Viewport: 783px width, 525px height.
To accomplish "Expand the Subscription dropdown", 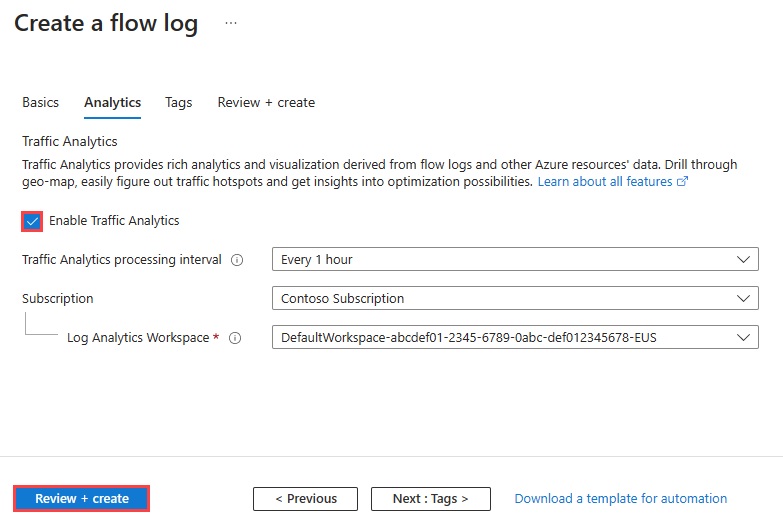I will [x=515, y=298].
